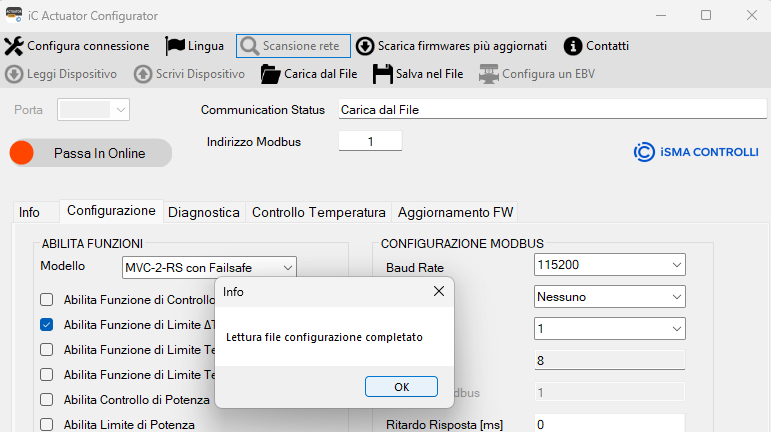Click the Carica dal File folder icon
The width and height of the screenshot is (771, 432).
tap(270, 74)
